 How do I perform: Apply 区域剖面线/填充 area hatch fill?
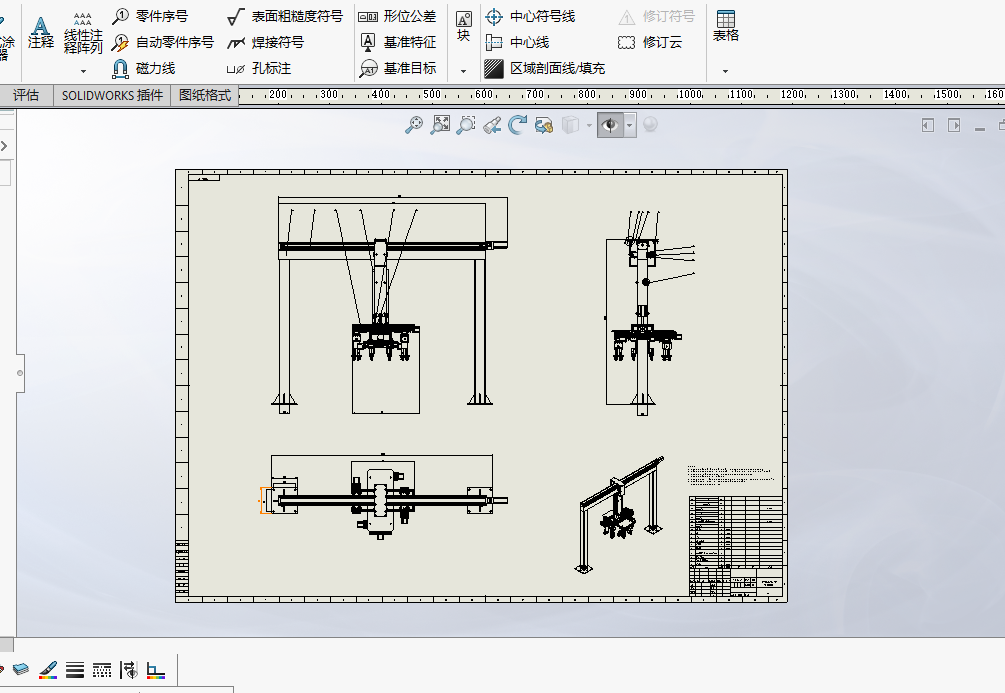[x=545, y=68]
